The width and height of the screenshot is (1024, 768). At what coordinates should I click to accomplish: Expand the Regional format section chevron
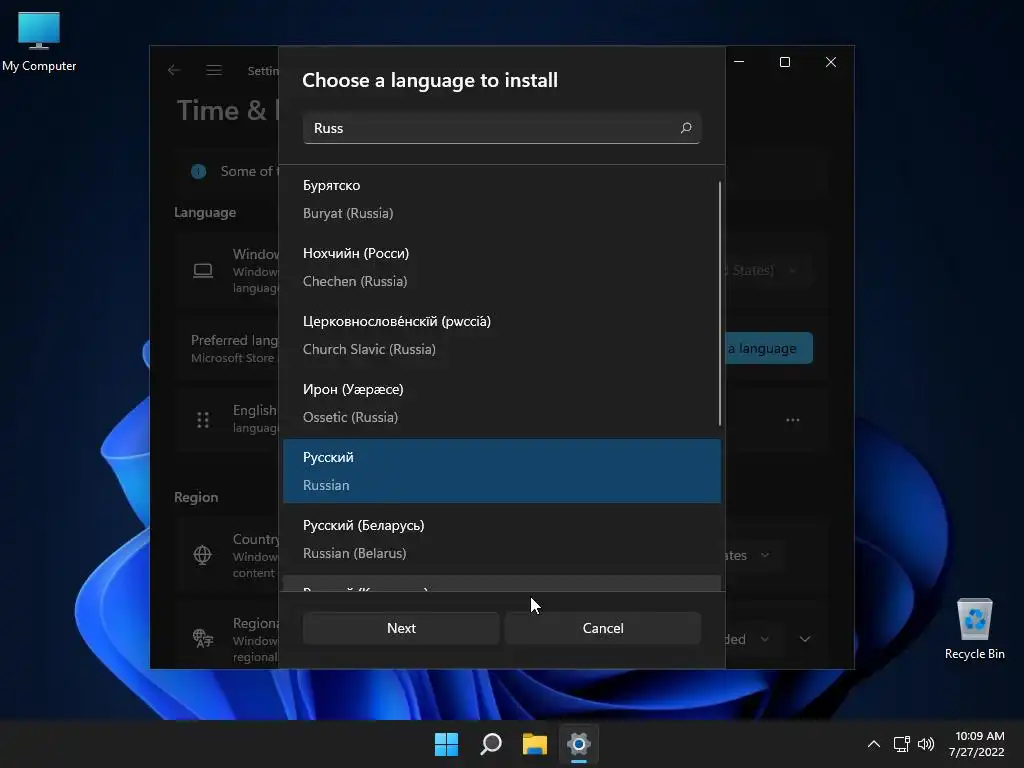[x=805, y=639]
